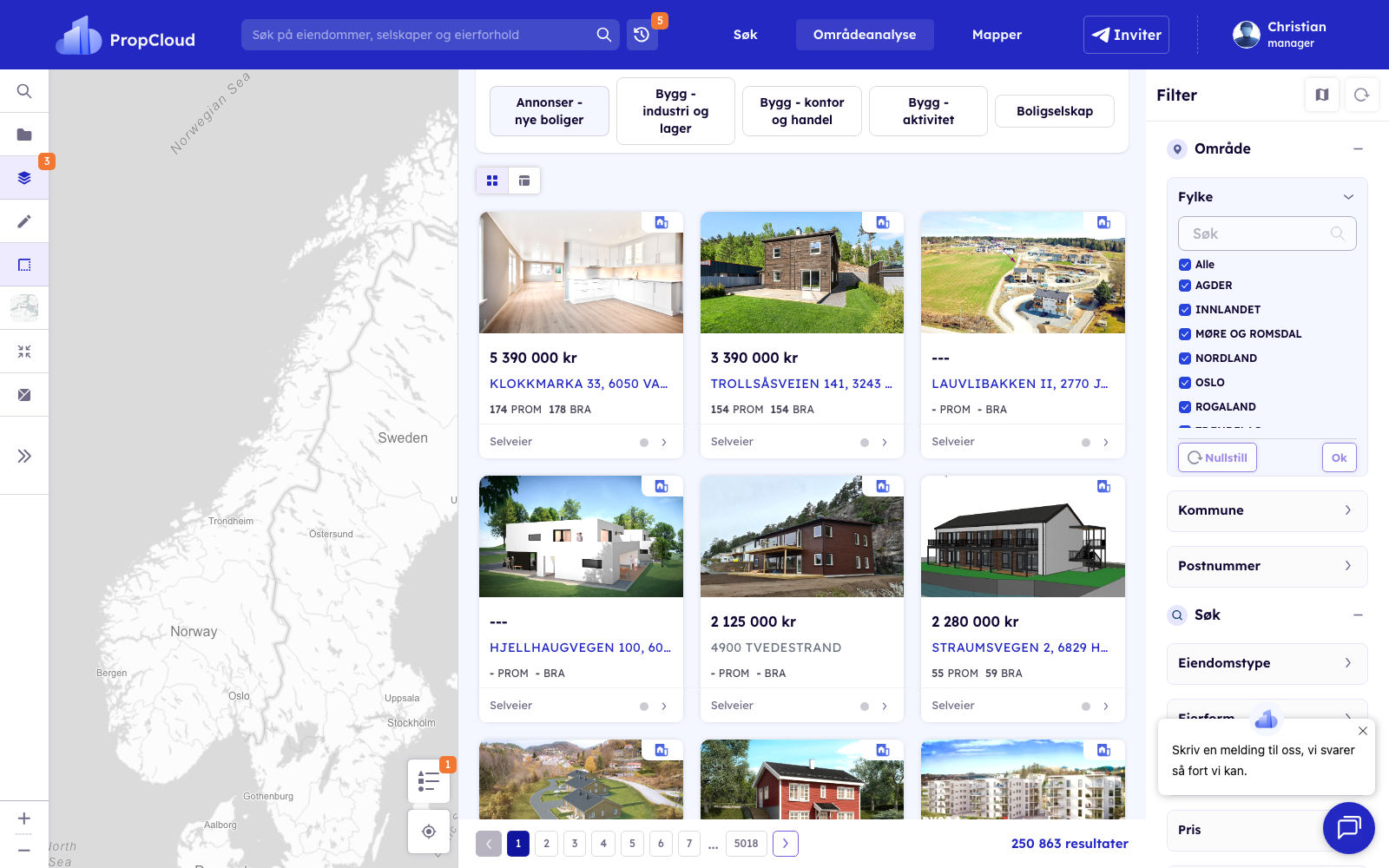
Task: Click the Nullstill button
Action: pos(1217,457)
